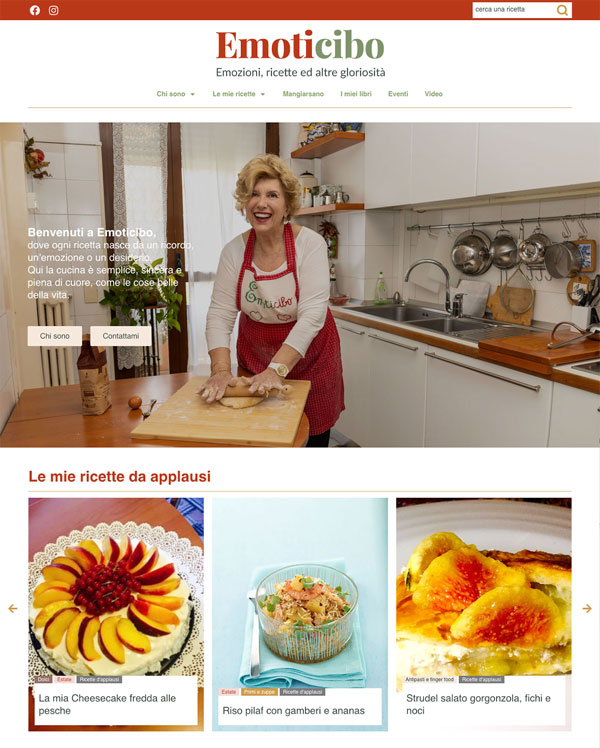This screenshot has width=600, height=748.
Task: Go to previous recipes with left arrow
Action: click(x=13, y=608)
